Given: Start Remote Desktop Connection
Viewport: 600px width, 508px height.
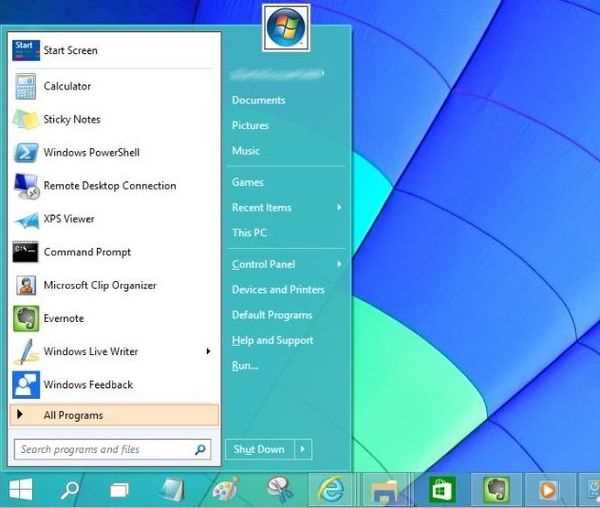Looking at the screenshot, I should pyautogui.click(x=109, y=186).
